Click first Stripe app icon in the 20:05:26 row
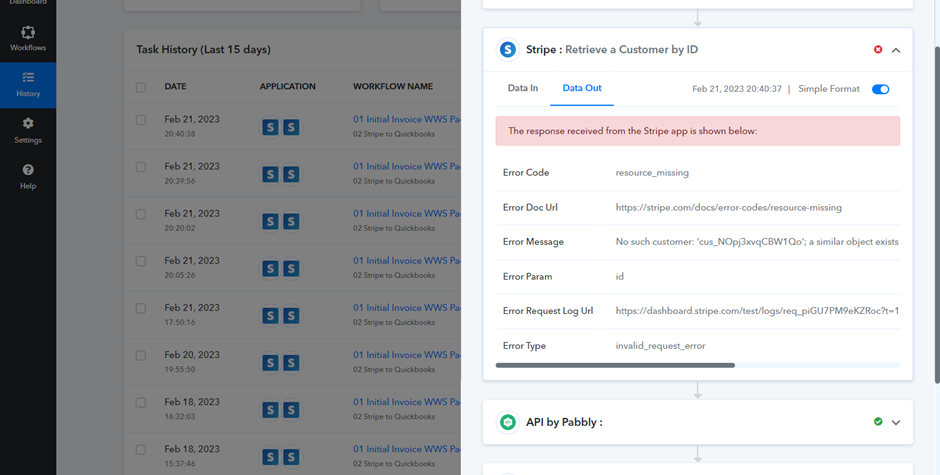Screen dimensions: 940x475 (270, 269)
